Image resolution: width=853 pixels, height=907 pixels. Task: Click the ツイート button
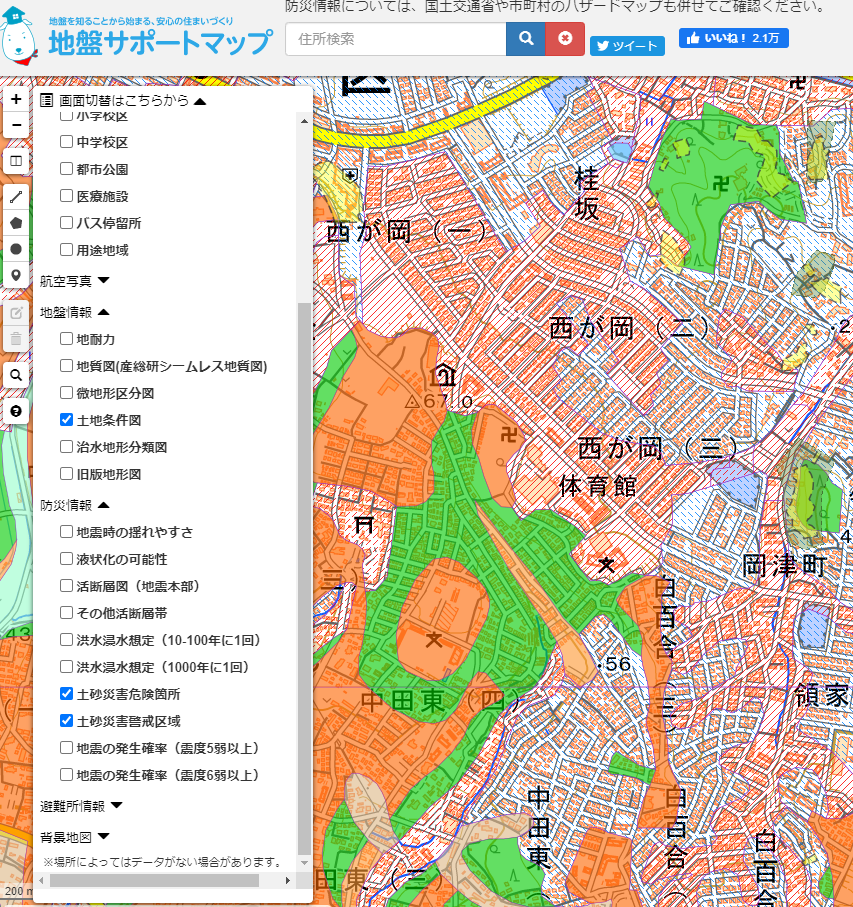coord(627,46)
